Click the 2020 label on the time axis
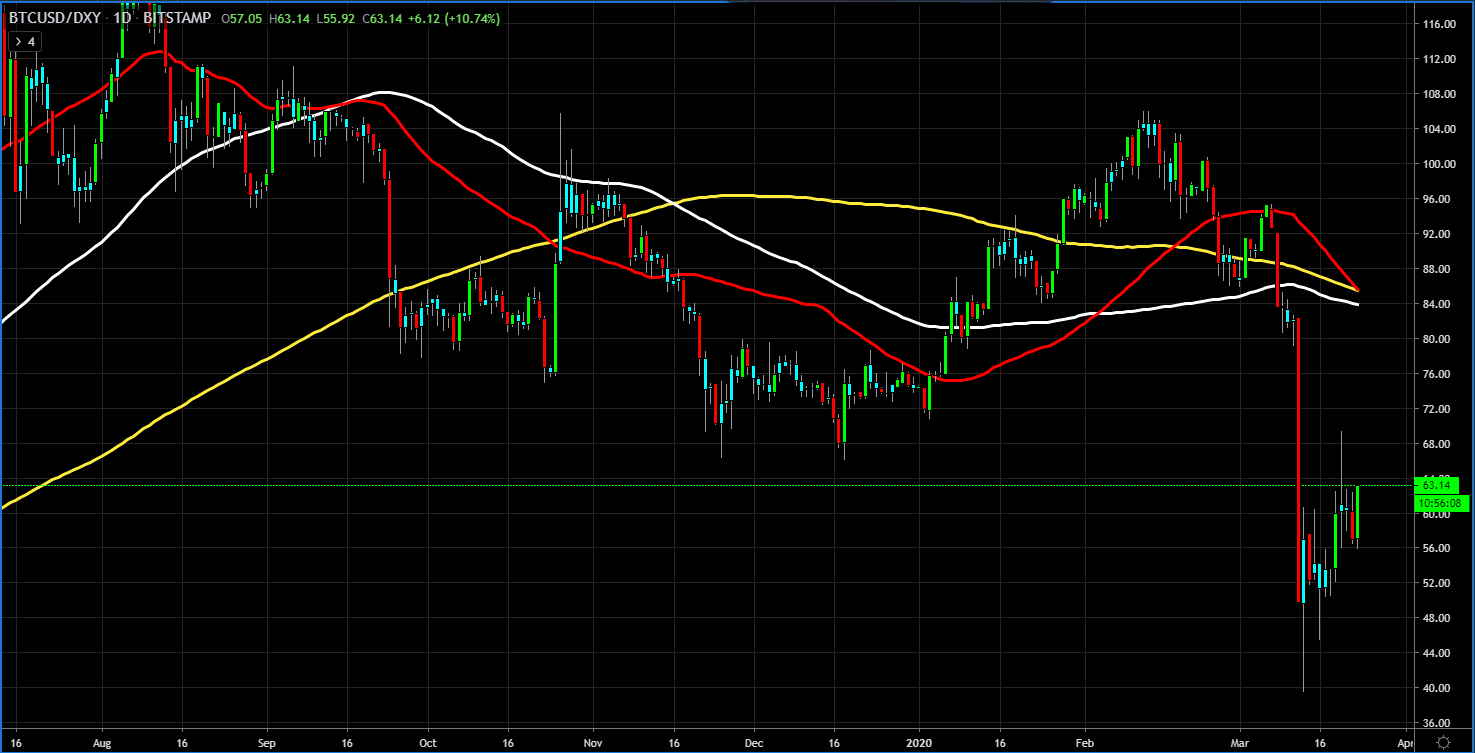Viewport: 1475px width, 753px height. click(x=919, y=744)
